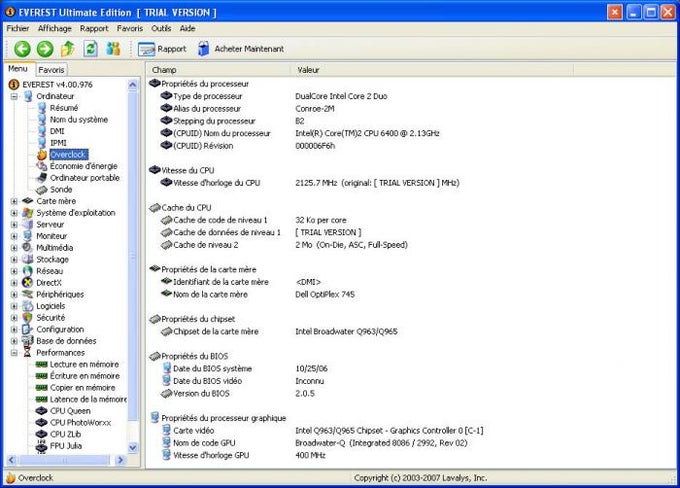Refresh the page using the refresh icon
Viewport: 680px width, 488px height.
[90, 49]
